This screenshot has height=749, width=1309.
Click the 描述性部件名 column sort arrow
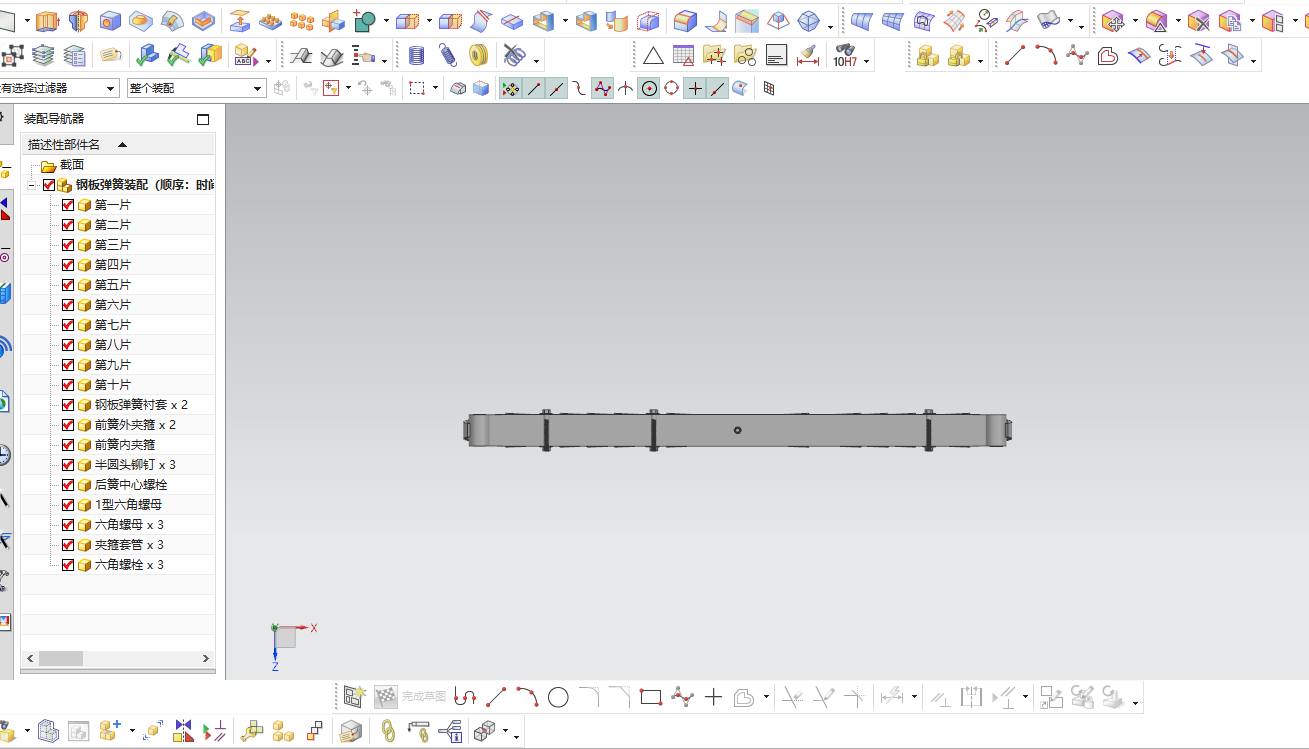(x=123, y=145)
